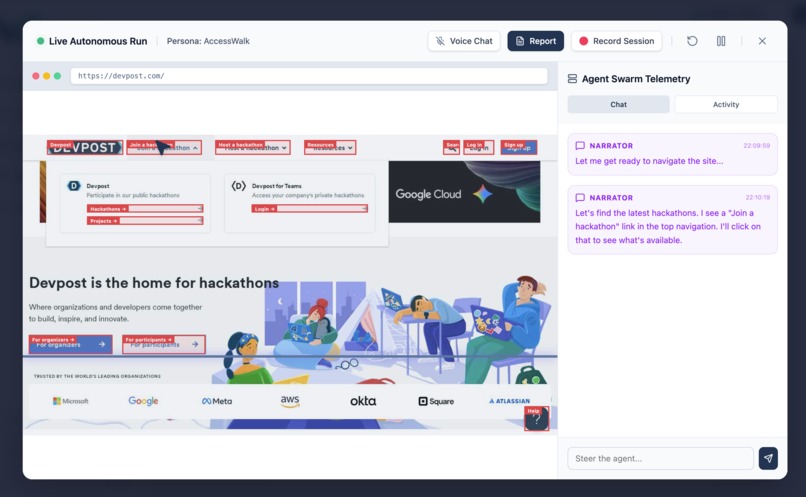The image size is (806, 497).
Task: Click the green browser window dot
Action: click(x=57, y=76)
